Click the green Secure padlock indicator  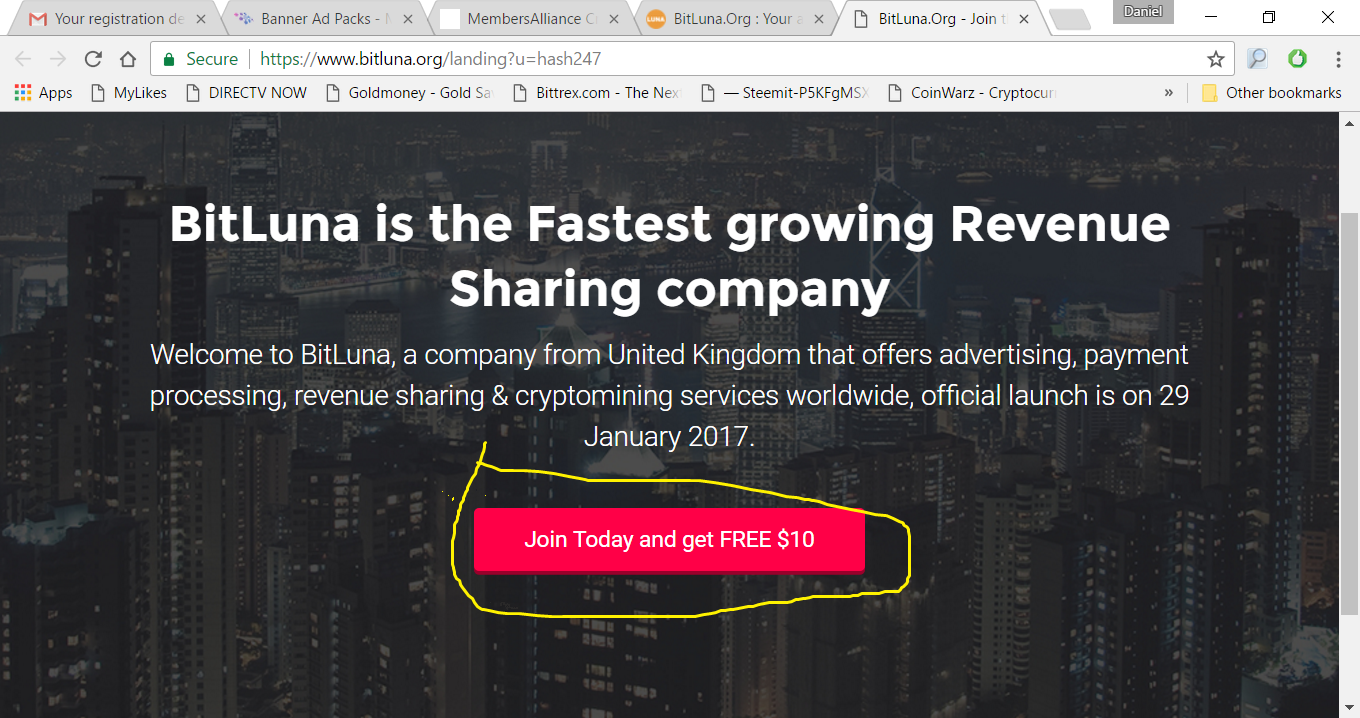point(200,59)
